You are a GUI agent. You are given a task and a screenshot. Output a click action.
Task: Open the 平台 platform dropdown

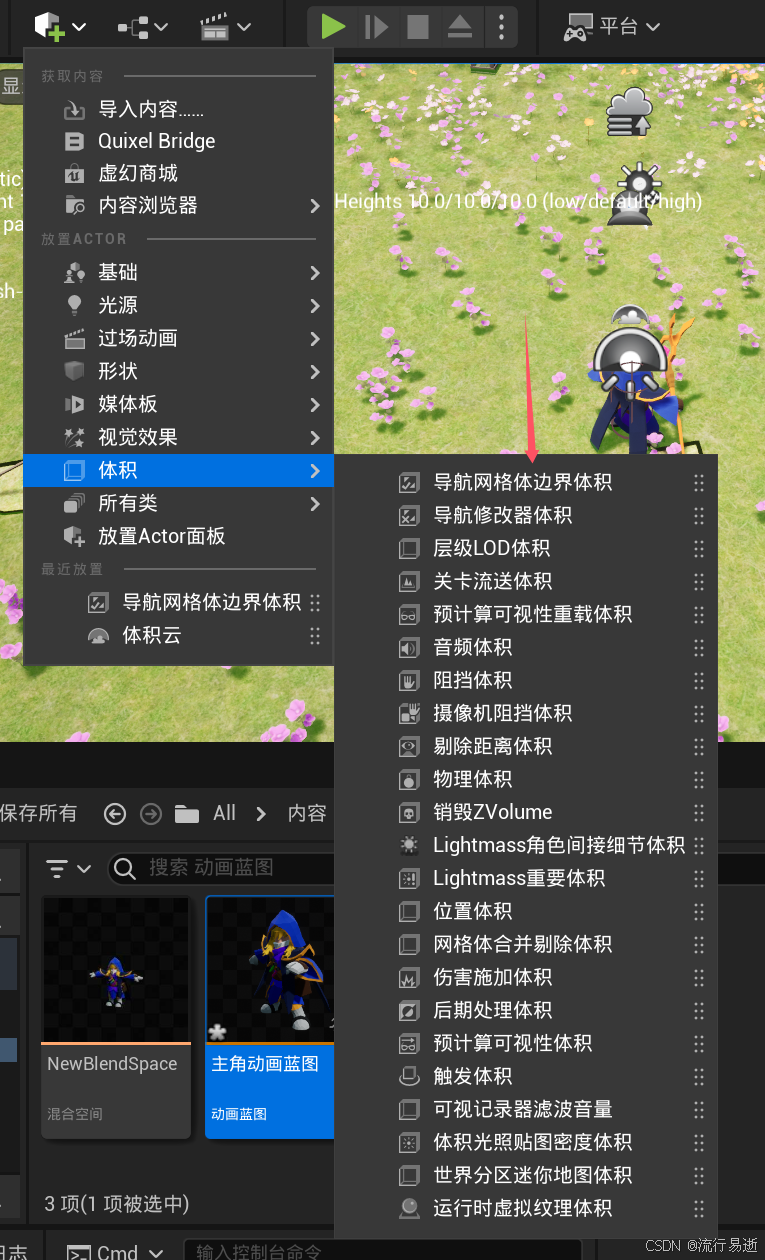click(x=612, y=26)
